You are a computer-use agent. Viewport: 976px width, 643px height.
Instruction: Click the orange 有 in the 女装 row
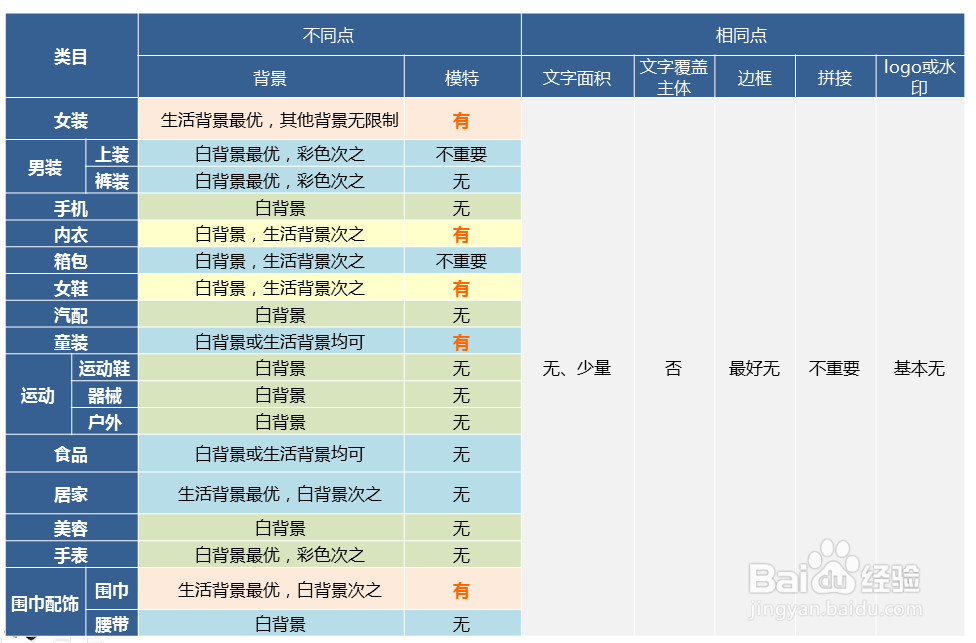pyautogui.click(x=462, y=118)
